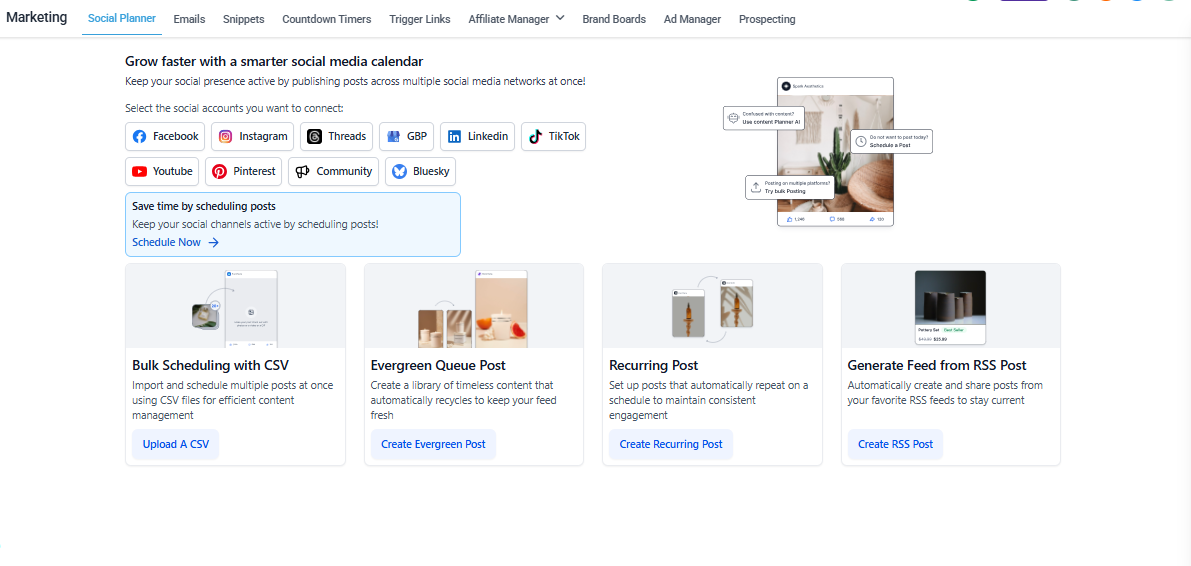The height and width of the screenshot is (566, 1191).
Task: Click the Recurring Post heading
Action: 653,365
